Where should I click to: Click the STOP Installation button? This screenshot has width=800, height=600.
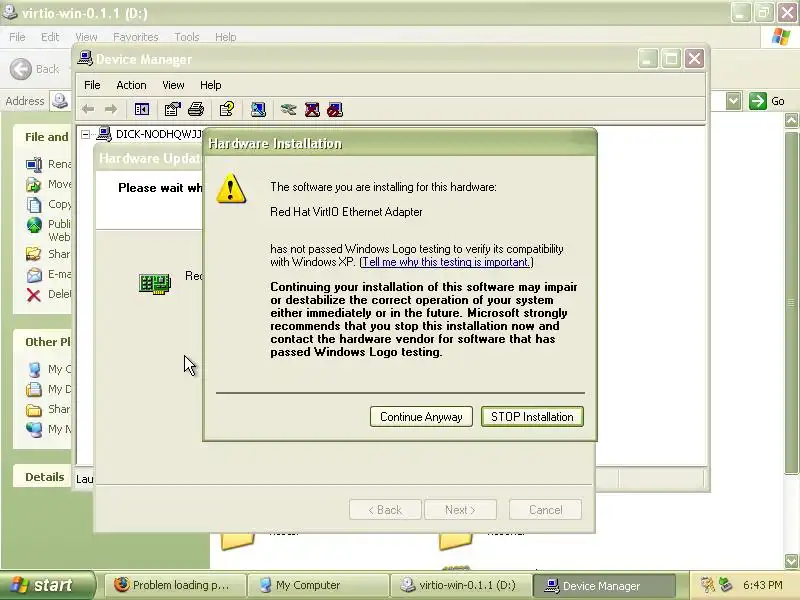532,417
